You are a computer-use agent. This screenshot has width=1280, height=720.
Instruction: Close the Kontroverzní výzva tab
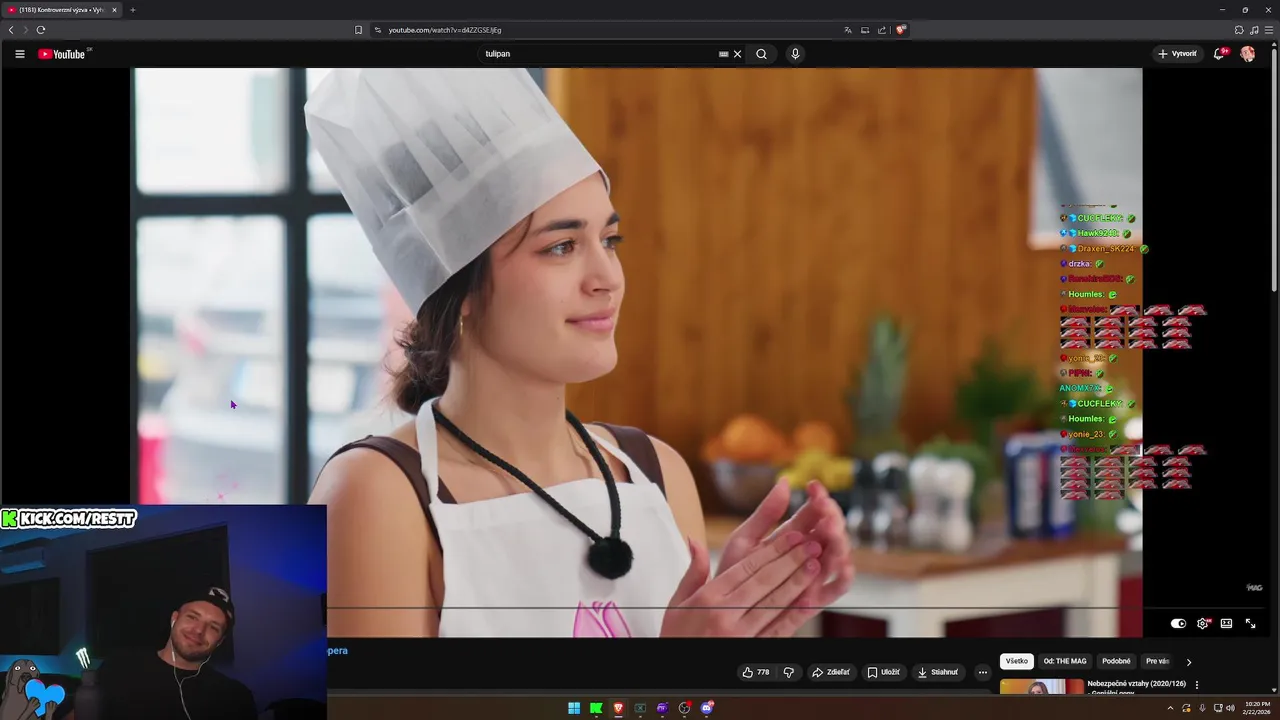coord(114,10)
